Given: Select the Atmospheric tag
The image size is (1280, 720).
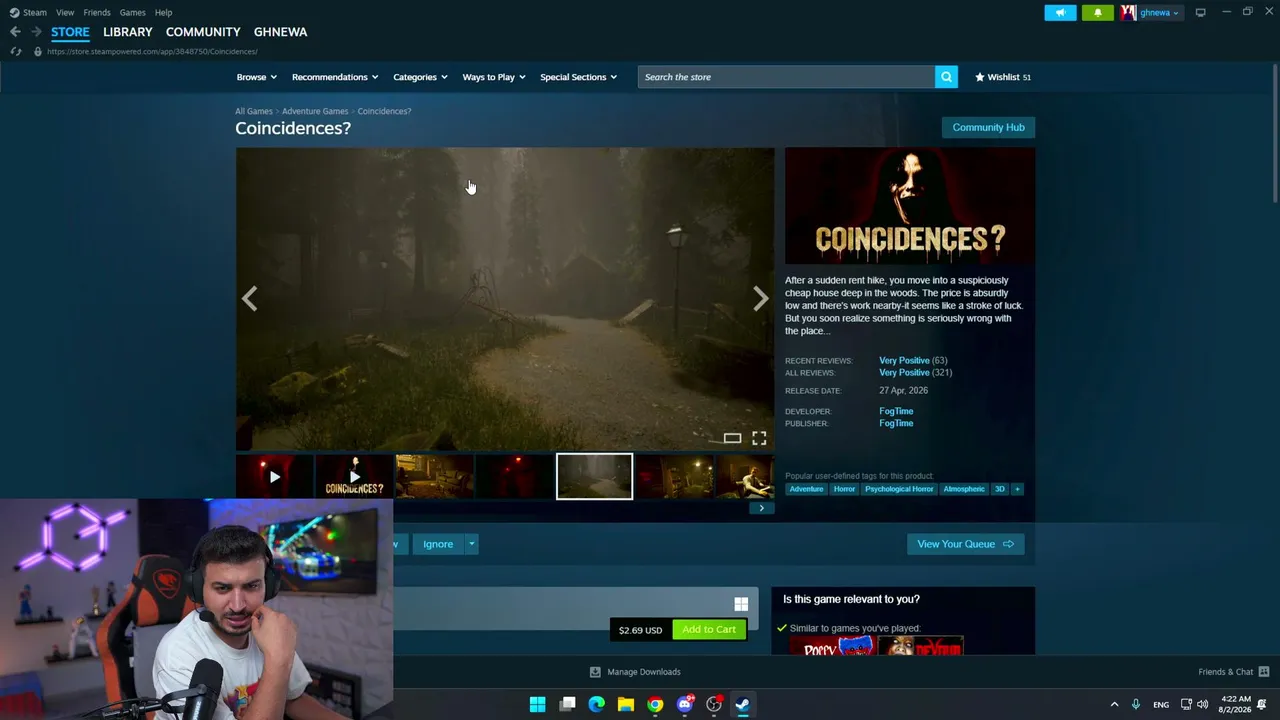Looking at the screenshot, I should (964, 489).
